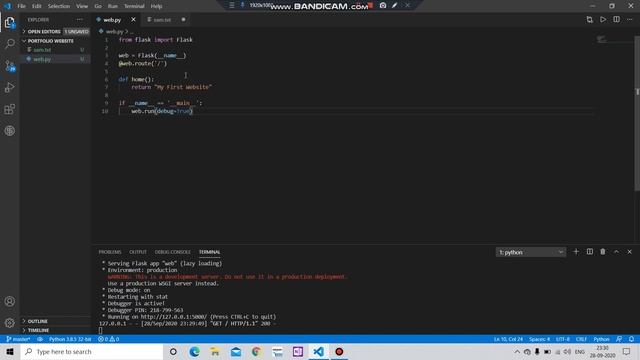Open the View menu
The width and height of the screenshot is (640, 360).
[x=82, y=6]
